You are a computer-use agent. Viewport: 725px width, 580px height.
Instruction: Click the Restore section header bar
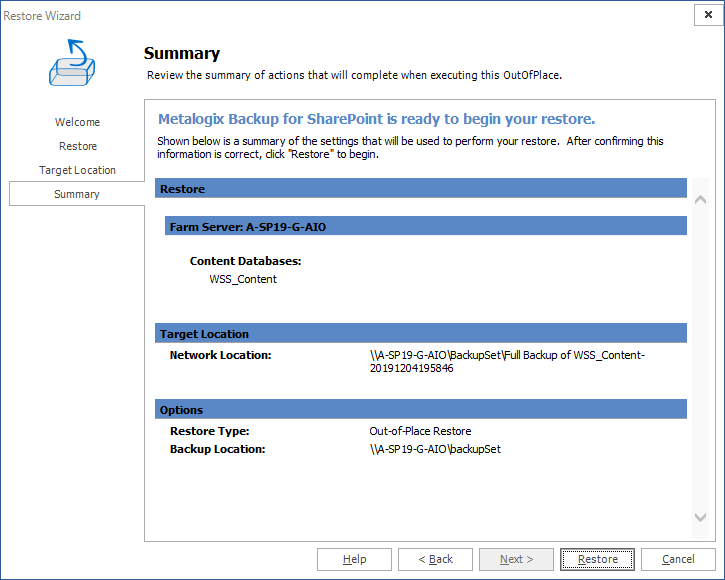(421, 189)
